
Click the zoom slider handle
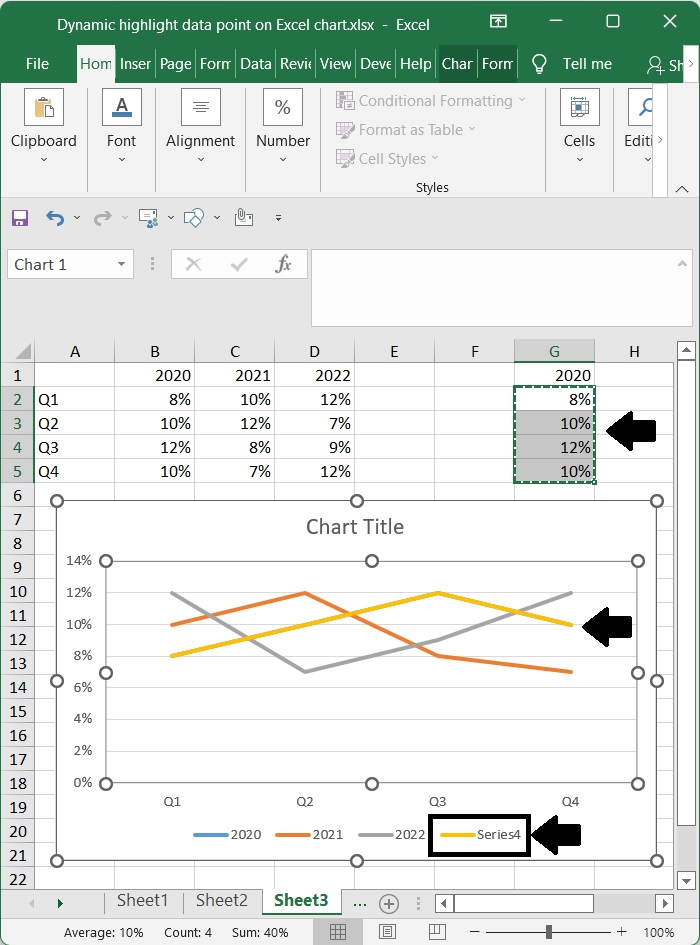pyautogui.click(x=549, y=932)
